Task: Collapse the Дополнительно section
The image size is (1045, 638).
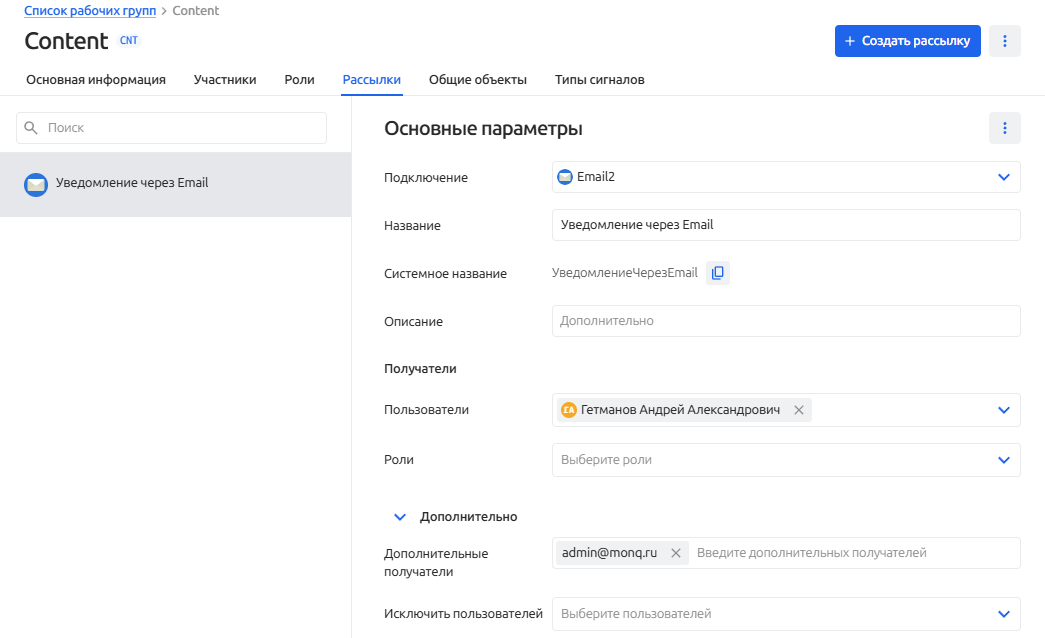Action: (x=400, y=517)
